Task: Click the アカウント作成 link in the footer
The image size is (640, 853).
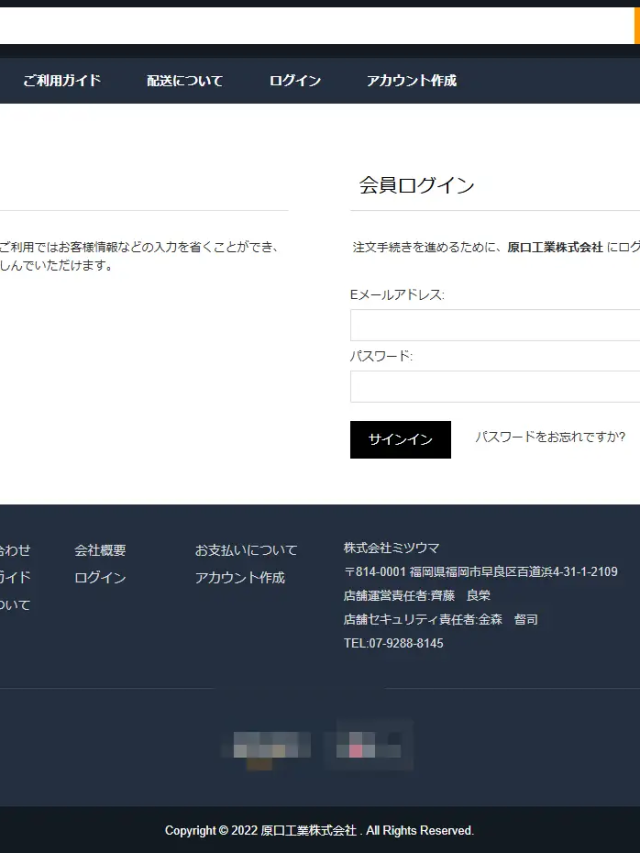Action: tap(240, 578)
